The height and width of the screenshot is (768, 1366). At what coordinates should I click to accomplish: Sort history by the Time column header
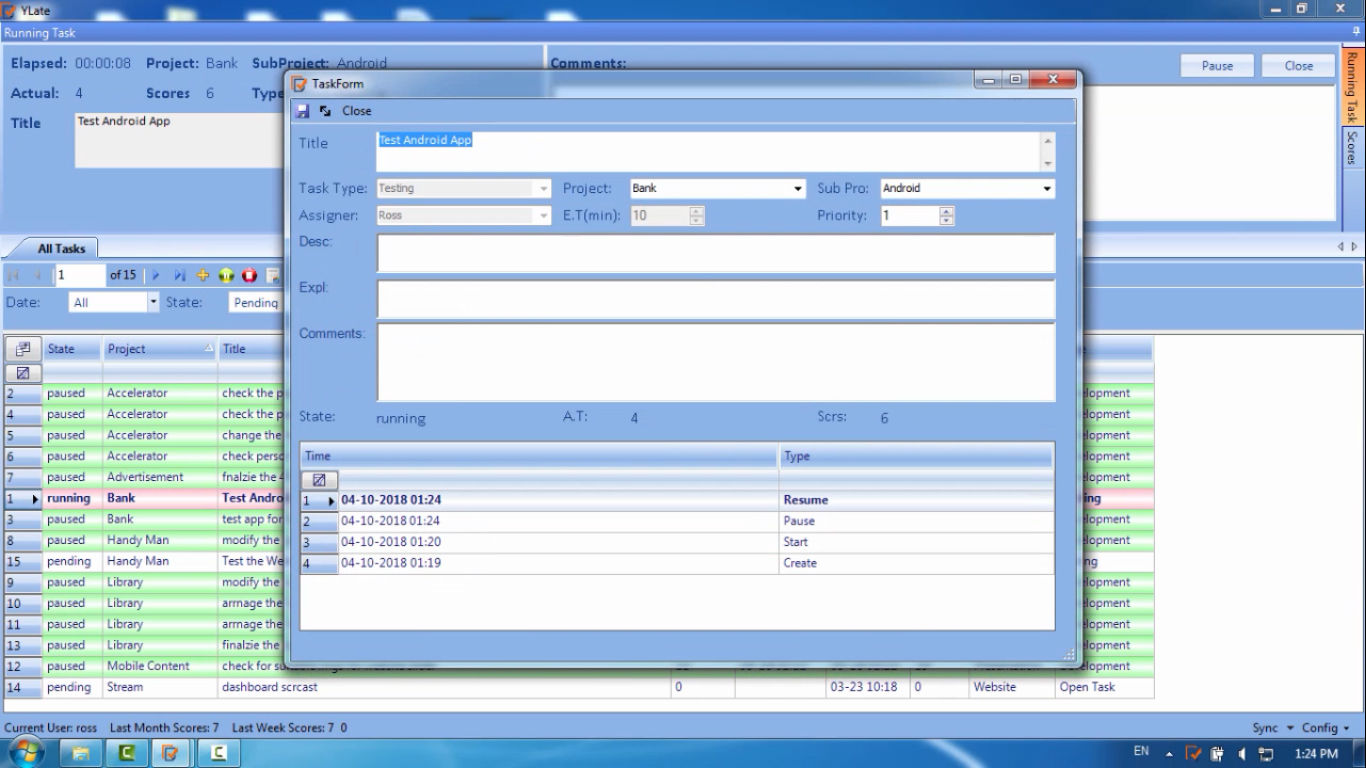(x=539, y=456)
